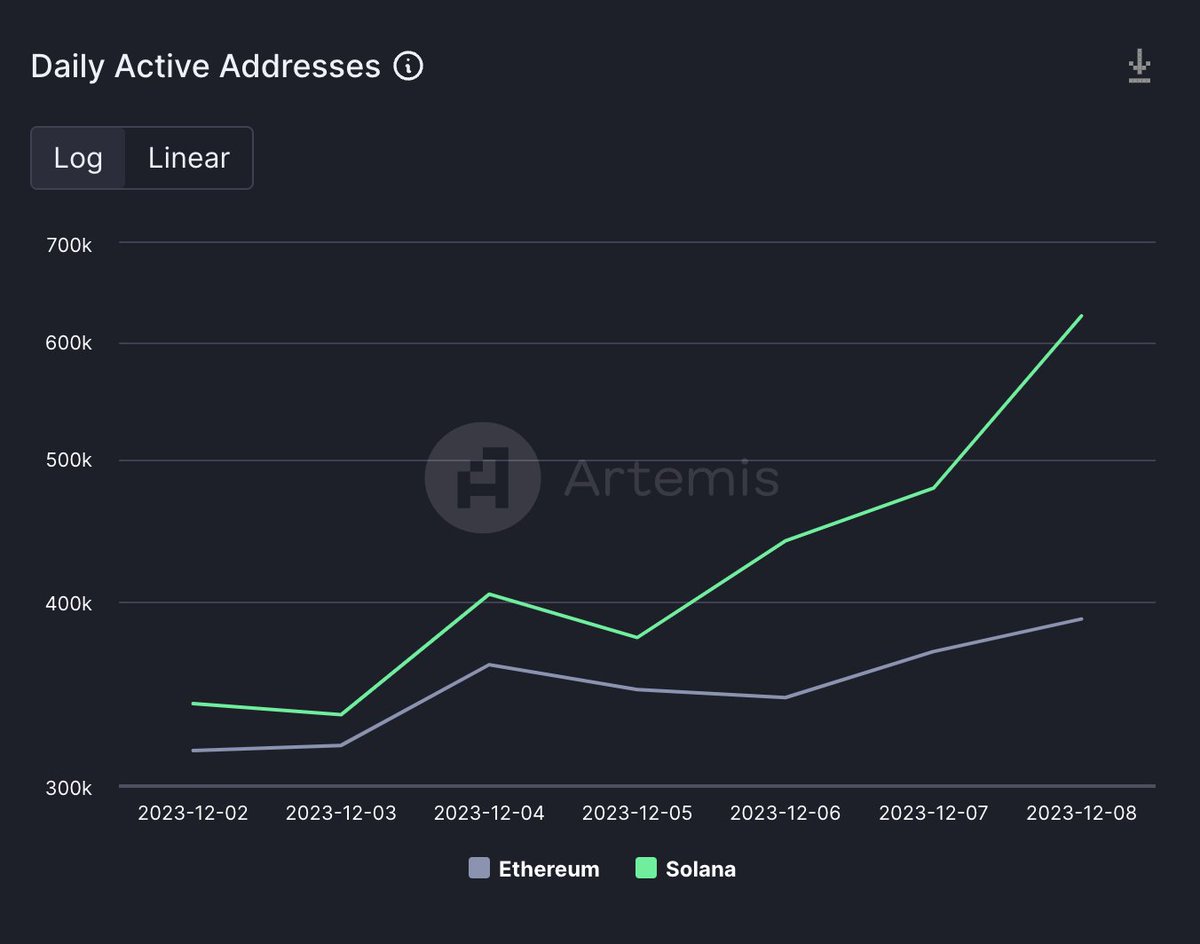1200x944 pixels.
Task: Click the 700k y-axis label
Action: pyautogui.click(x=71, y=246)
